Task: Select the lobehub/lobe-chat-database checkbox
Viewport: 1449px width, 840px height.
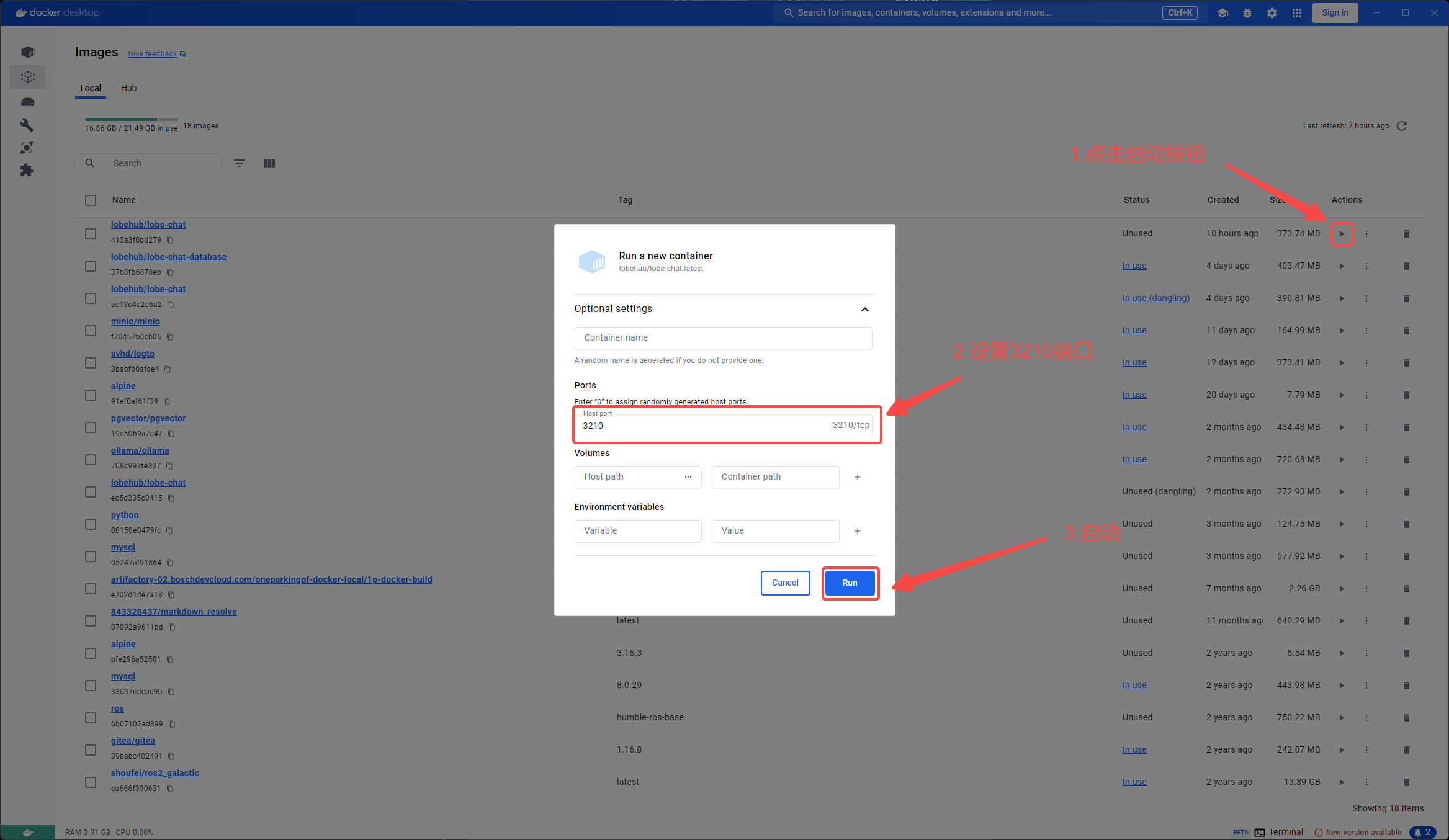Action: click(91, 266)
